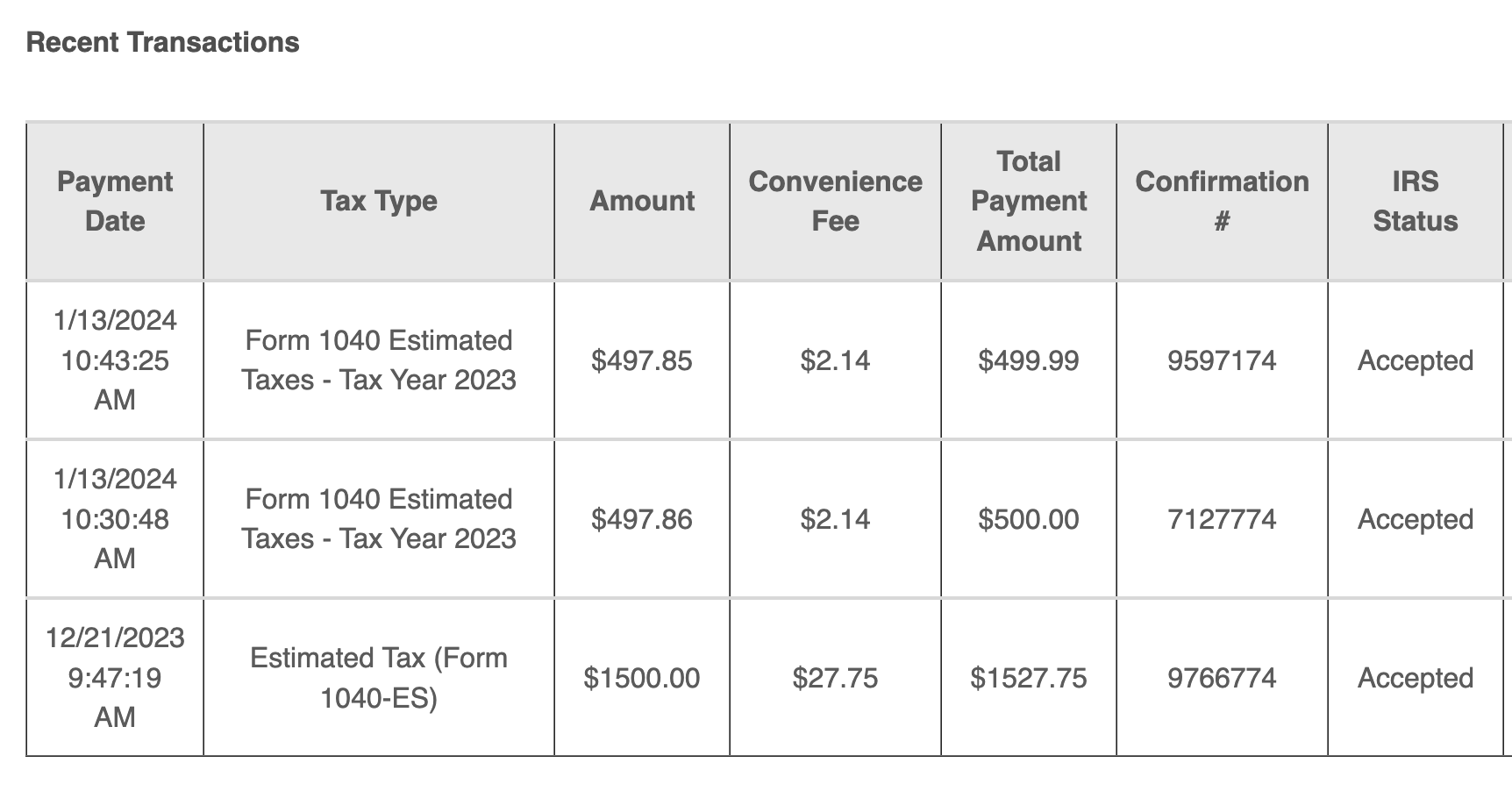
Task: Click the Confirmation # column header
Action: pyautogui.click(x=1222, y=202)
